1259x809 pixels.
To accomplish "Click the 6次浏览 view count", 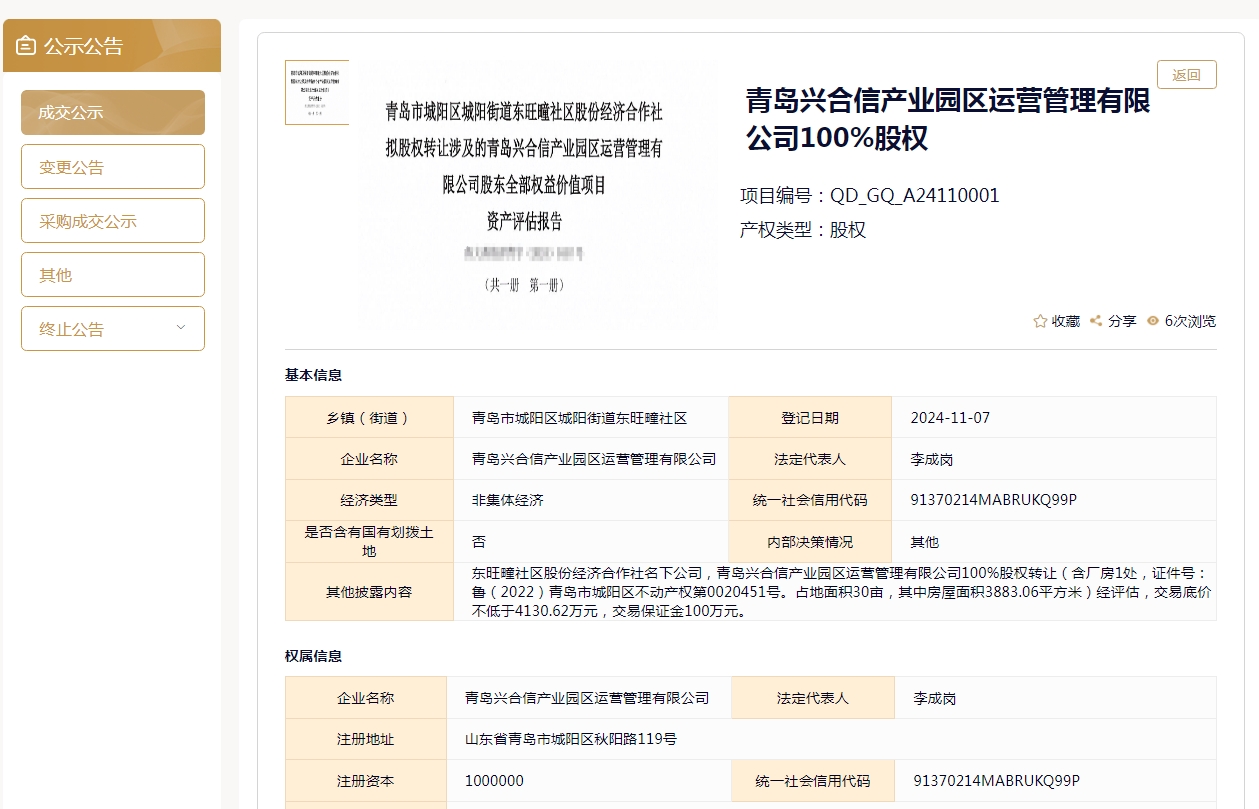I will tap(1190, 321).
